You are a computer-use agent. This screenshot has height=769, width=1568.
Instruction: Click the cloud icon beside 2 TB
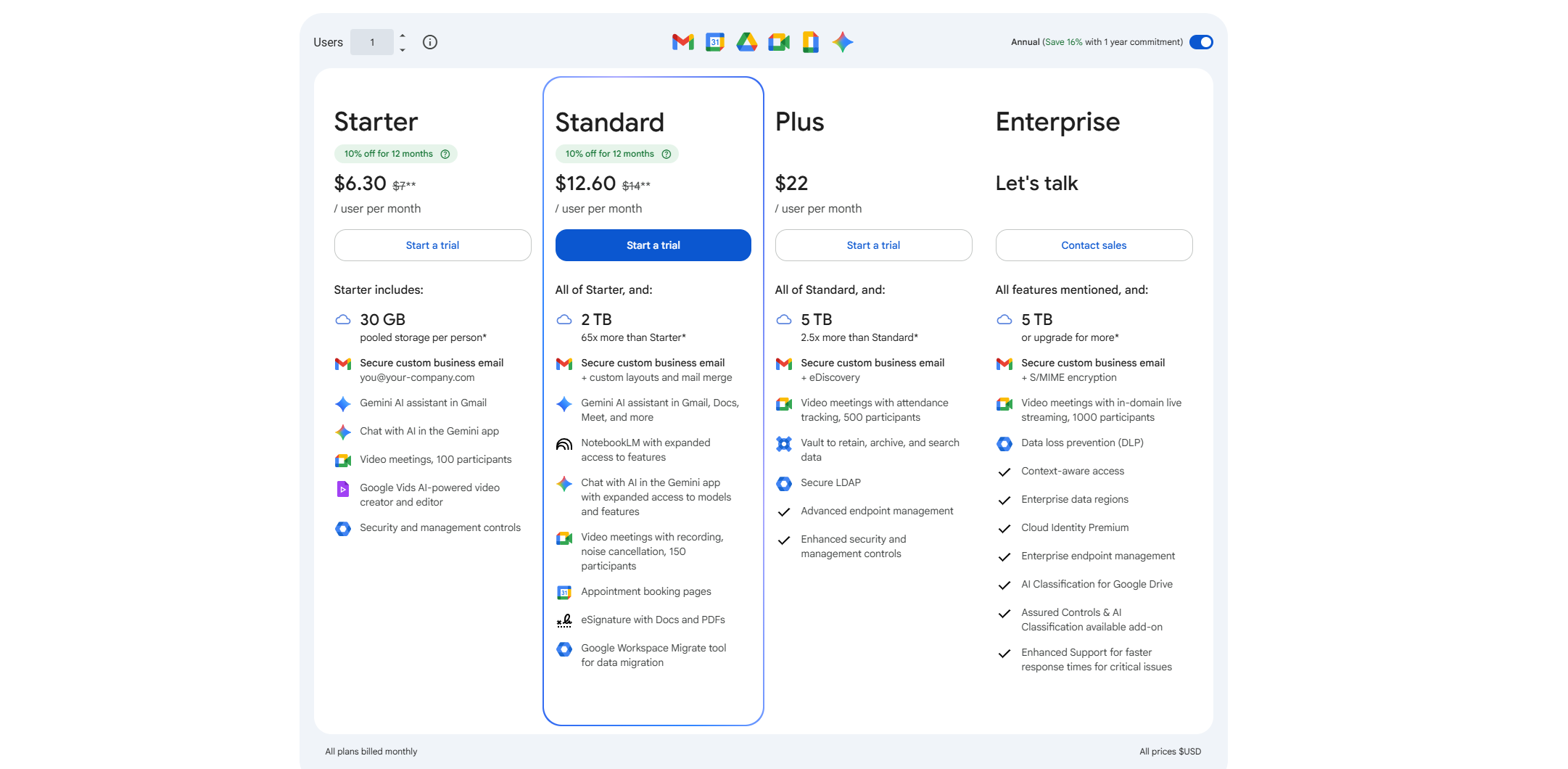pyautogui.click(x=564, y=319)
